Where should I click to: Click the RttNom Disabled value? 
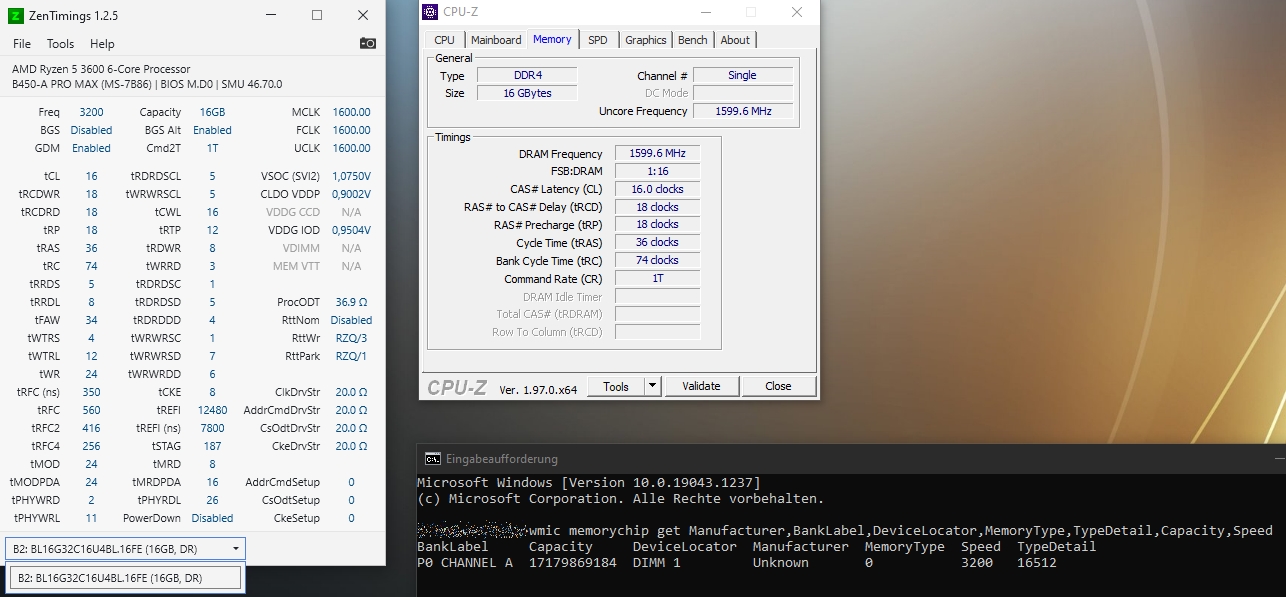(351, 320)
